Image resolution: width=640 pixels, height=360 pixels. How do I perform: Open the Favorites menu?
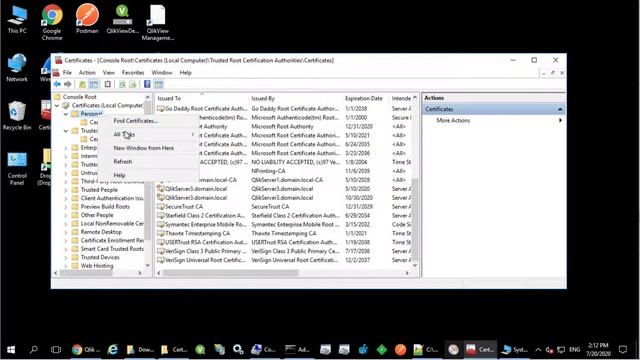[133, 73]
